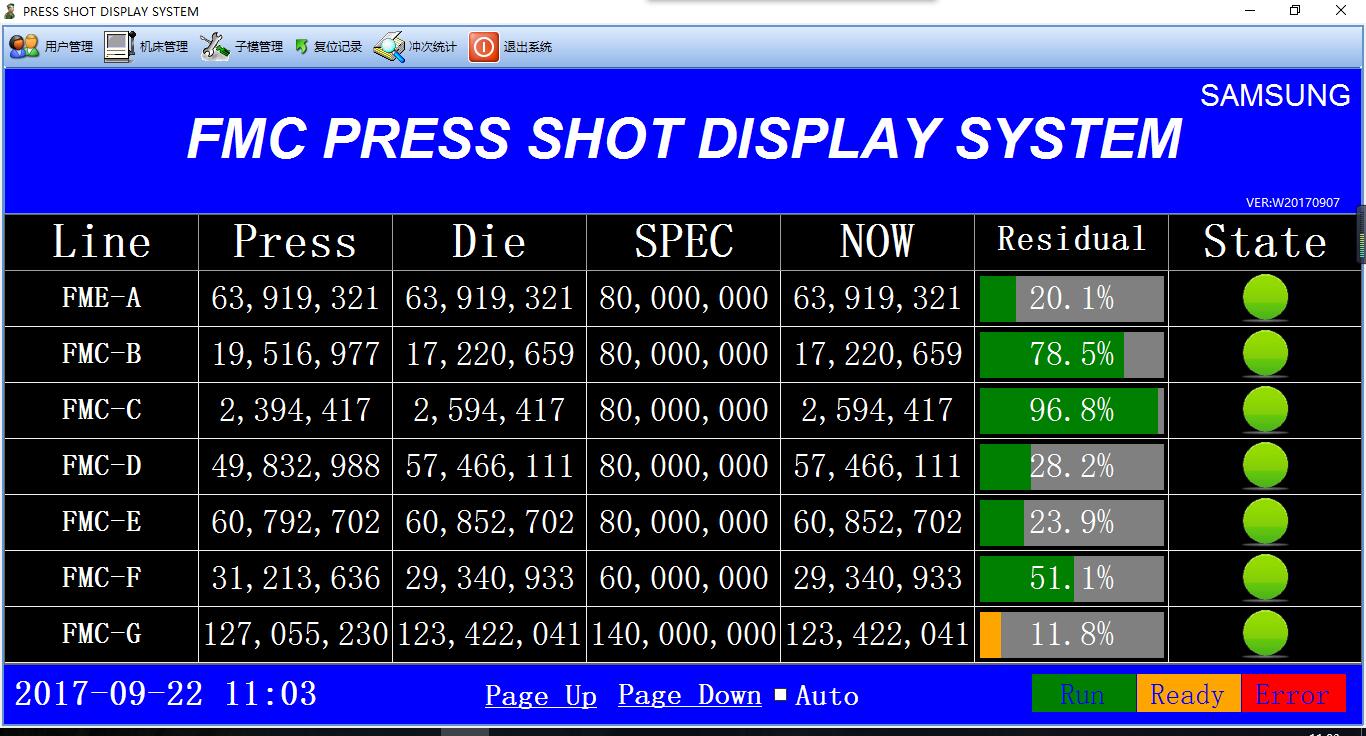Screen dimensions: 1366x736
Task: Select the FMC-G line cell
Action: pos(101,634)
